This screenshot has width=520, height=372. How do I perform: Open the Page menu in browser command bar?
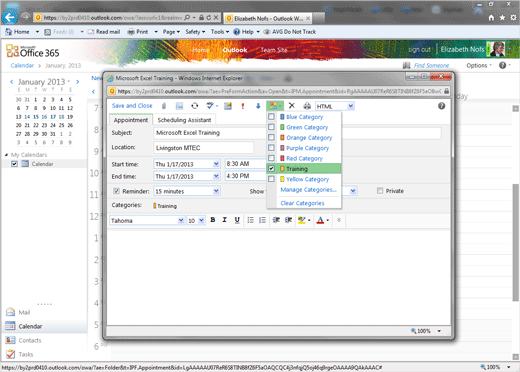(x=171, y=32)
